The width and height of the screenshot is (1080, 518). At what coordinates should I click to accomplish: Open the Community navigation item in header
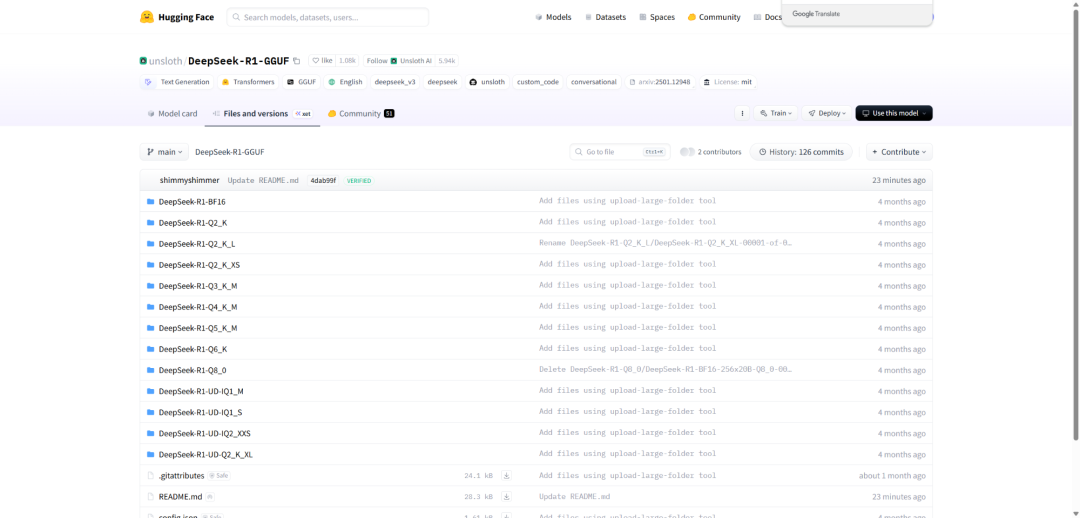(x=714, y=17)
